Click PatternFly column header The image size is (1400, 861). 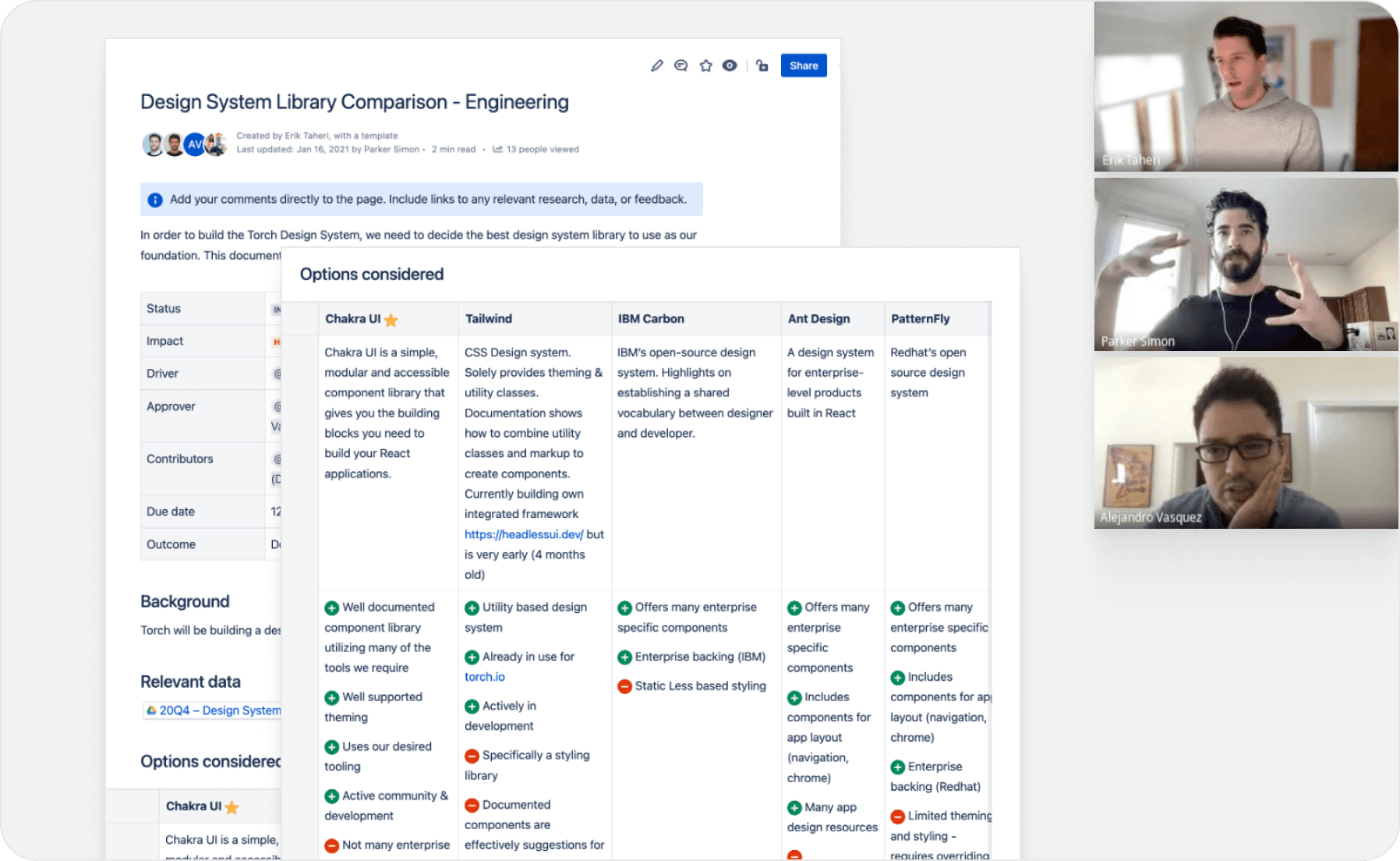[921, 319]
